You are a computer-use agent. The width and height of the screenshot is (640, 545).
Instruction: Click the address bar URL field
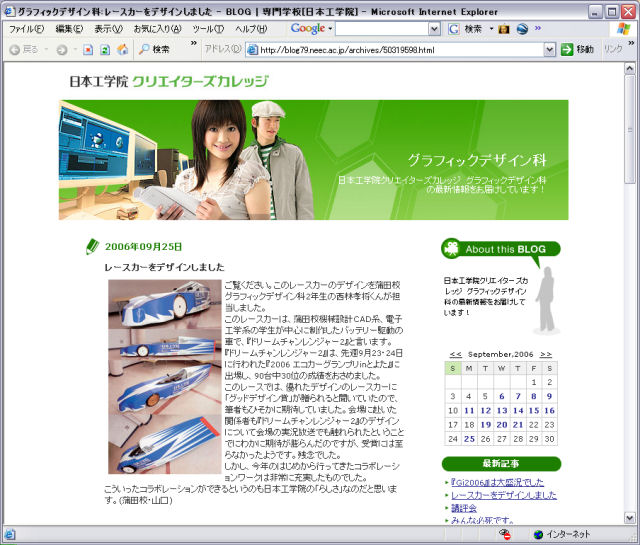(x=401, y=50)
